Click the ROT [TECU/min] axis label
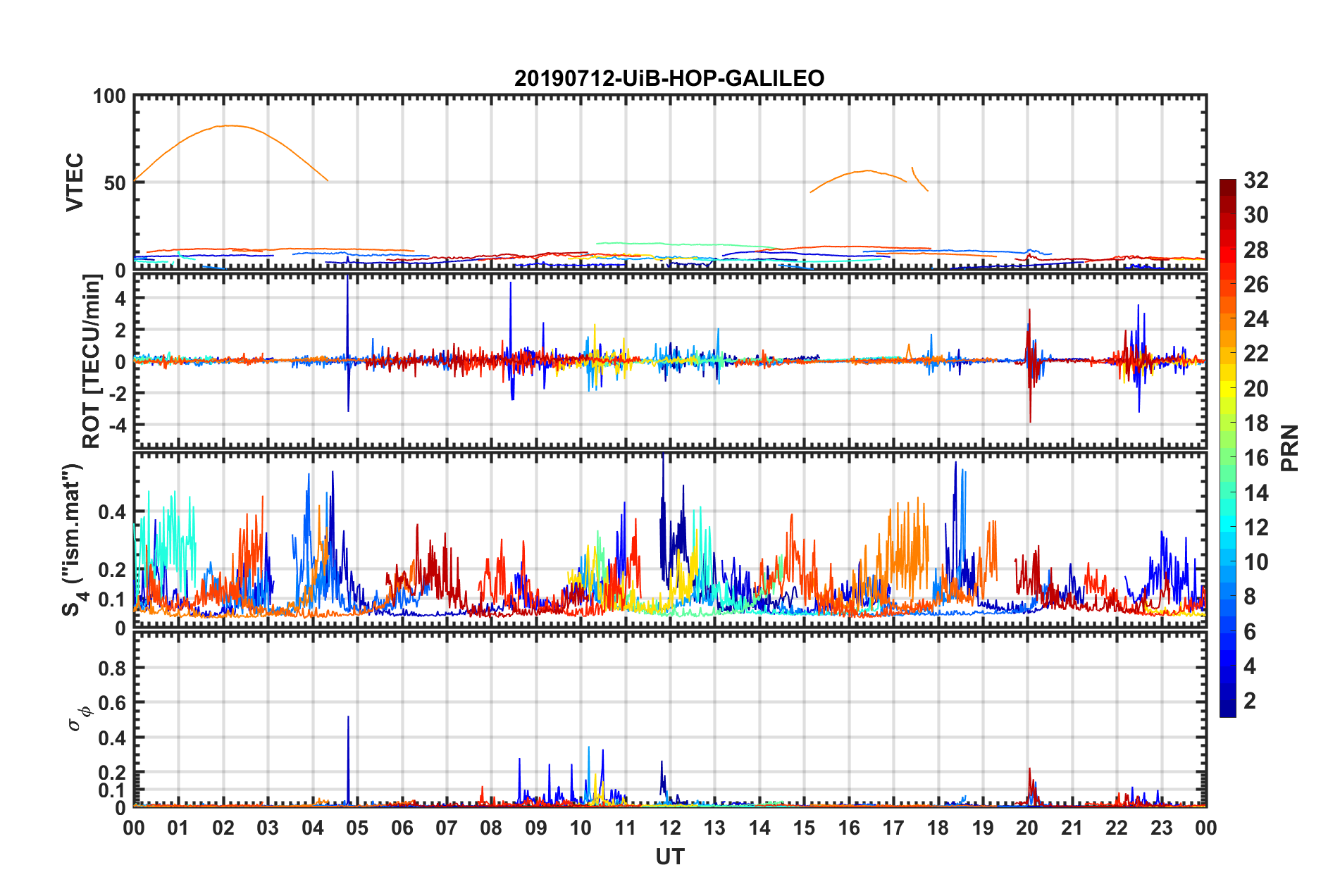Screen dimensions: 1340x896 point(92,361)
